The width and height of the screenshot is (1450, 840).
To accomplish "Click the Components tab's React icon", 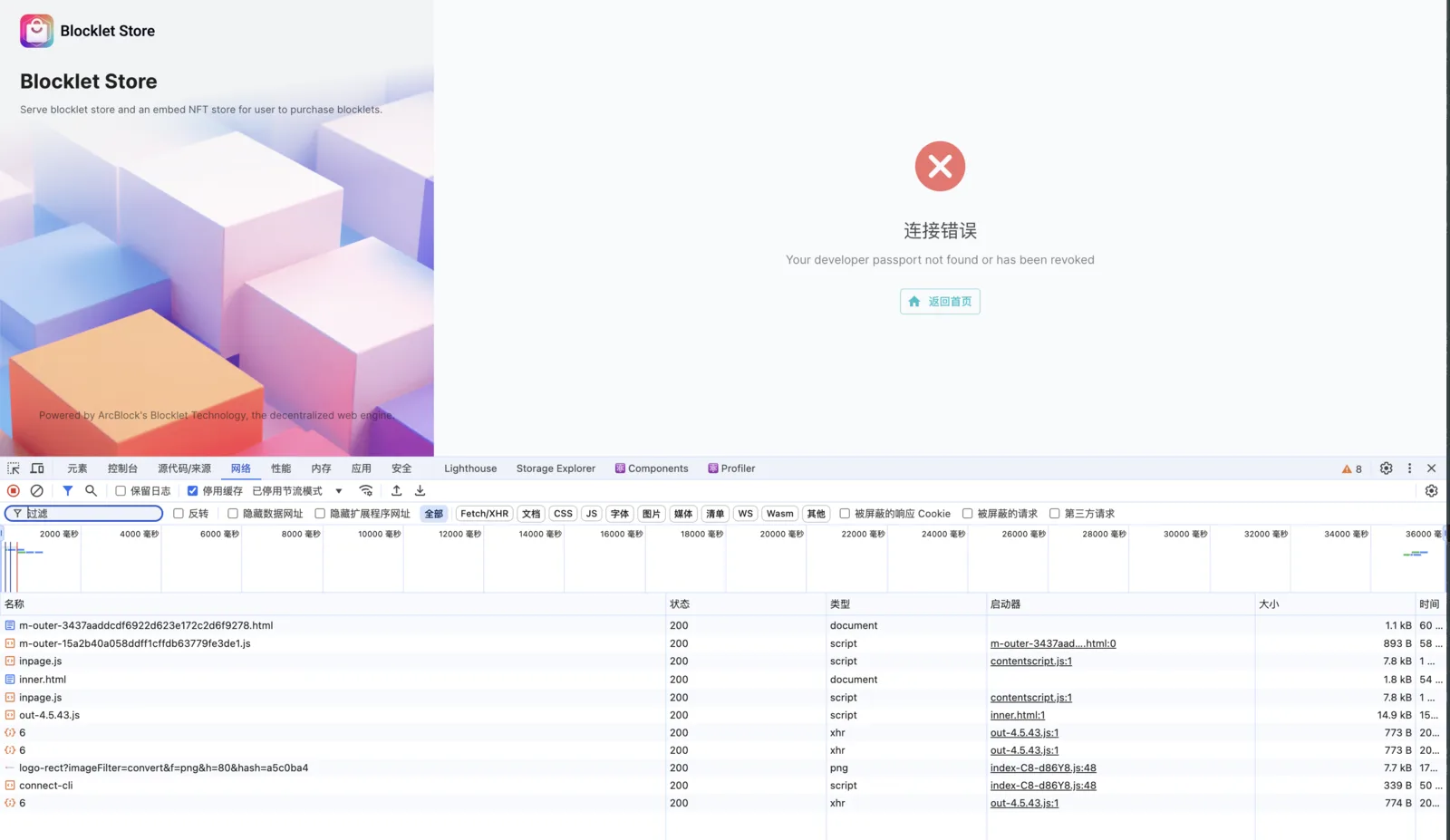I will point(620,468).
